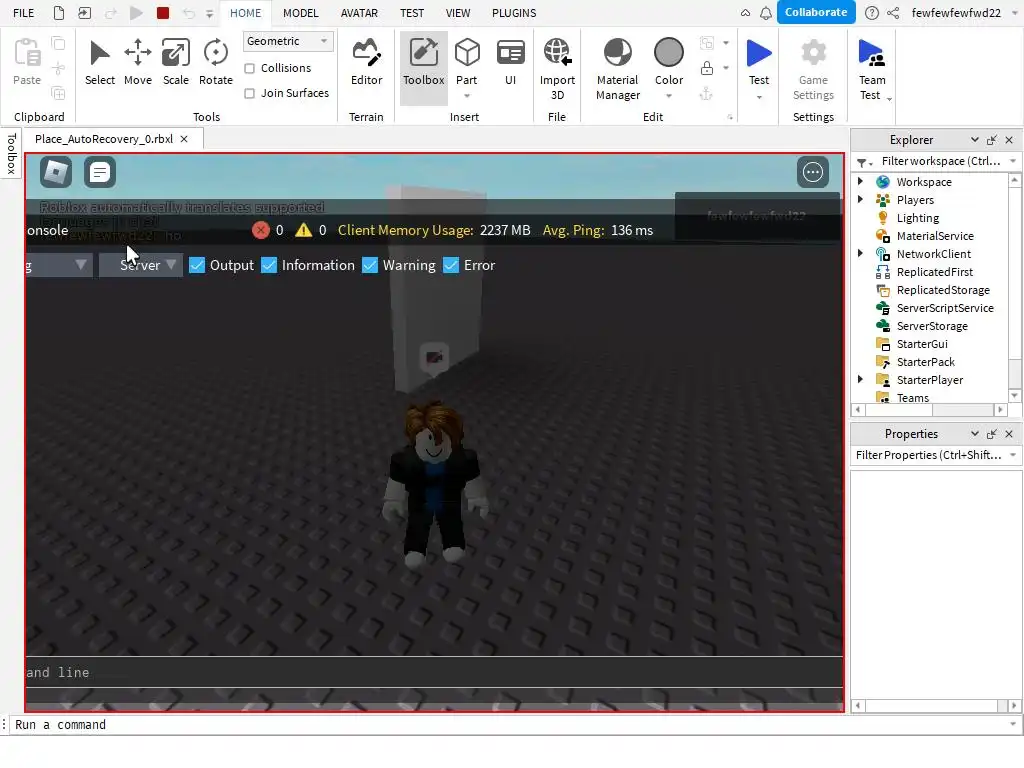Screen dimensions: 1024x768
Task: Click the Explorer horizontal scrollbar
Action: tap(928, 409)
